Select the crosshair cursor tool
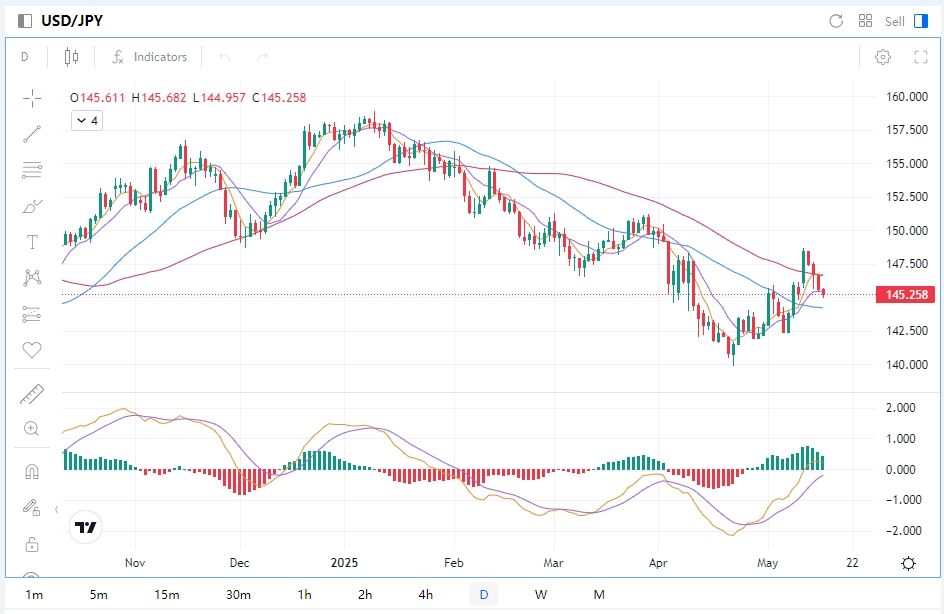This screenshot has height=614, width=944. (x=32, y=98)
